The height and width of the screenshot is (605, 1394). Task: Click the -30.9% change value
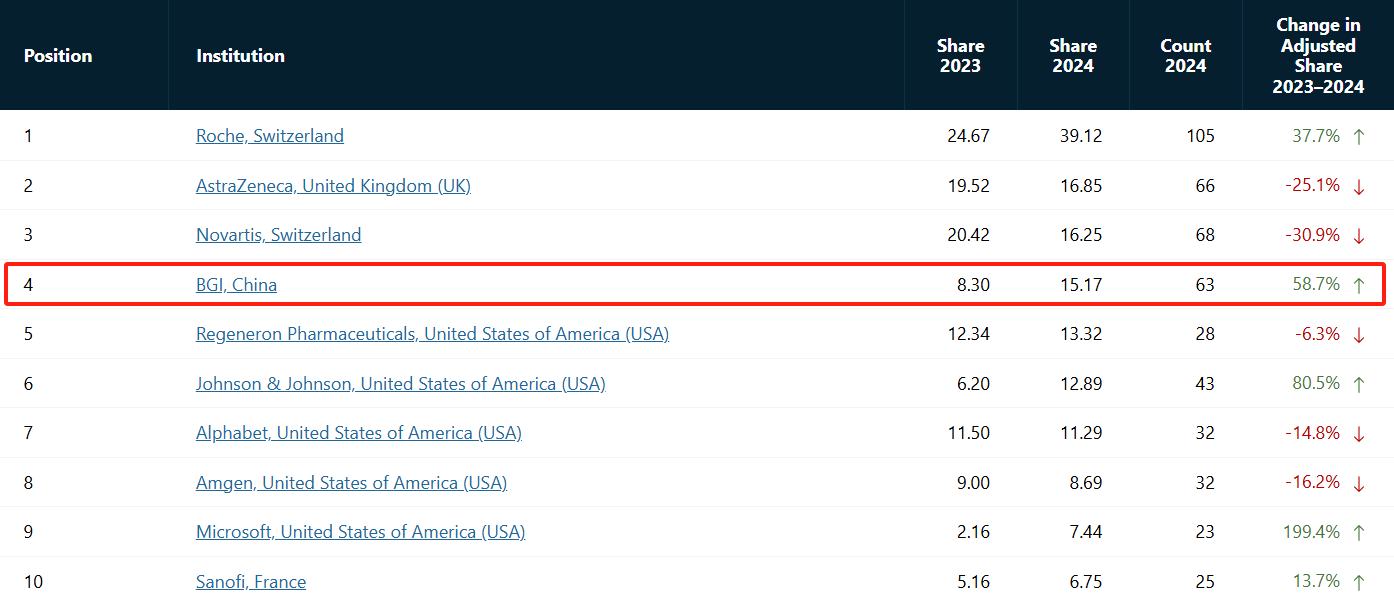click(1312, 235)
